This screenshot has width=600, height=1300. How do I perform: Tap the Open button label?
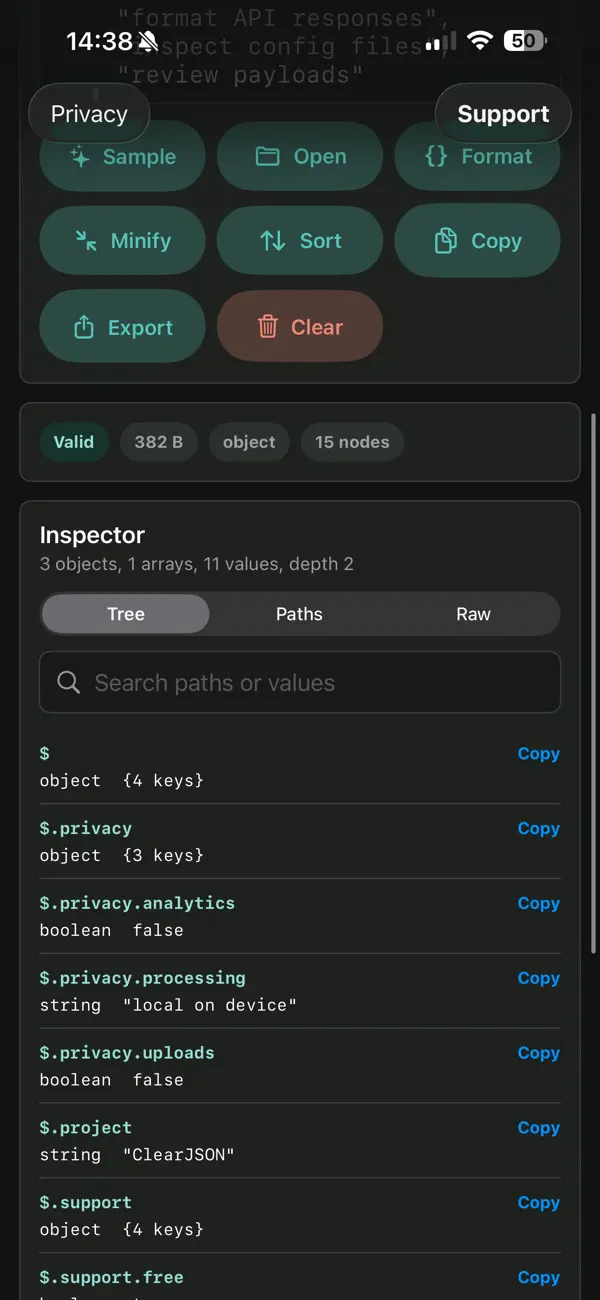coord(320,157)
